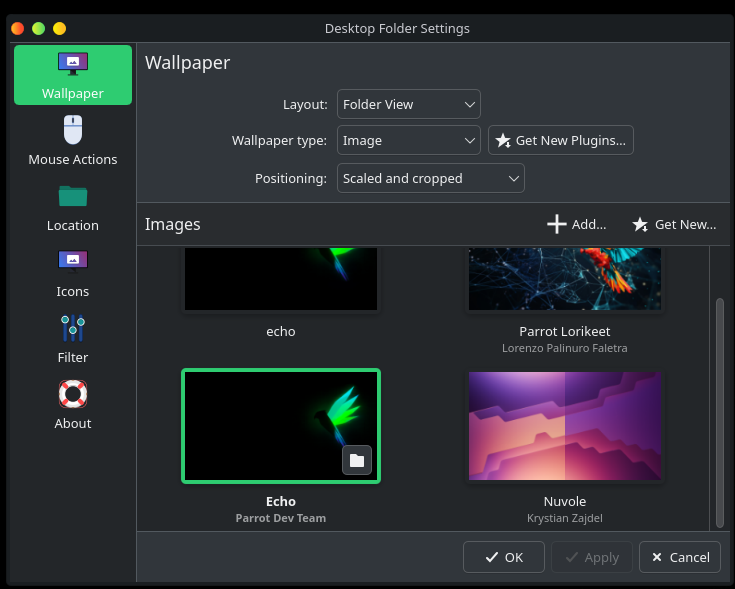Expand the Positioning dropdown

point(430,178)
